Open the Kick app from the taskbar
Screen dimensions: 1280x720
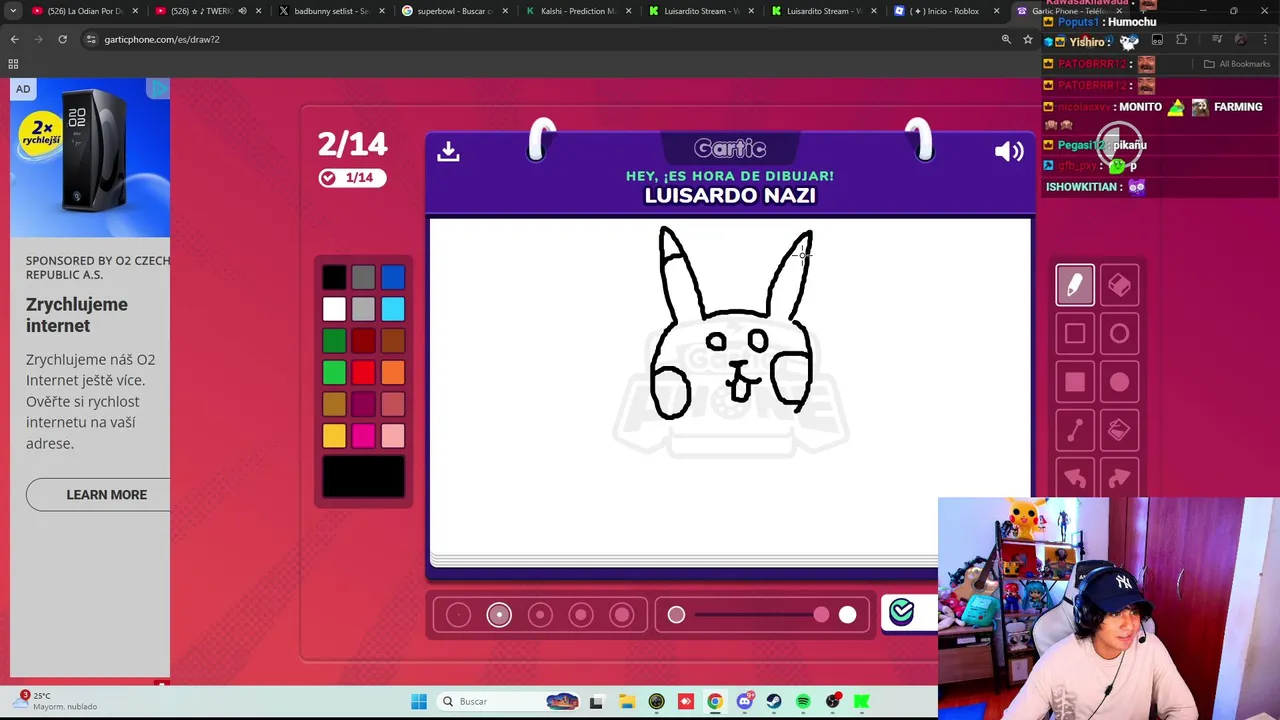tap(862, 701)
